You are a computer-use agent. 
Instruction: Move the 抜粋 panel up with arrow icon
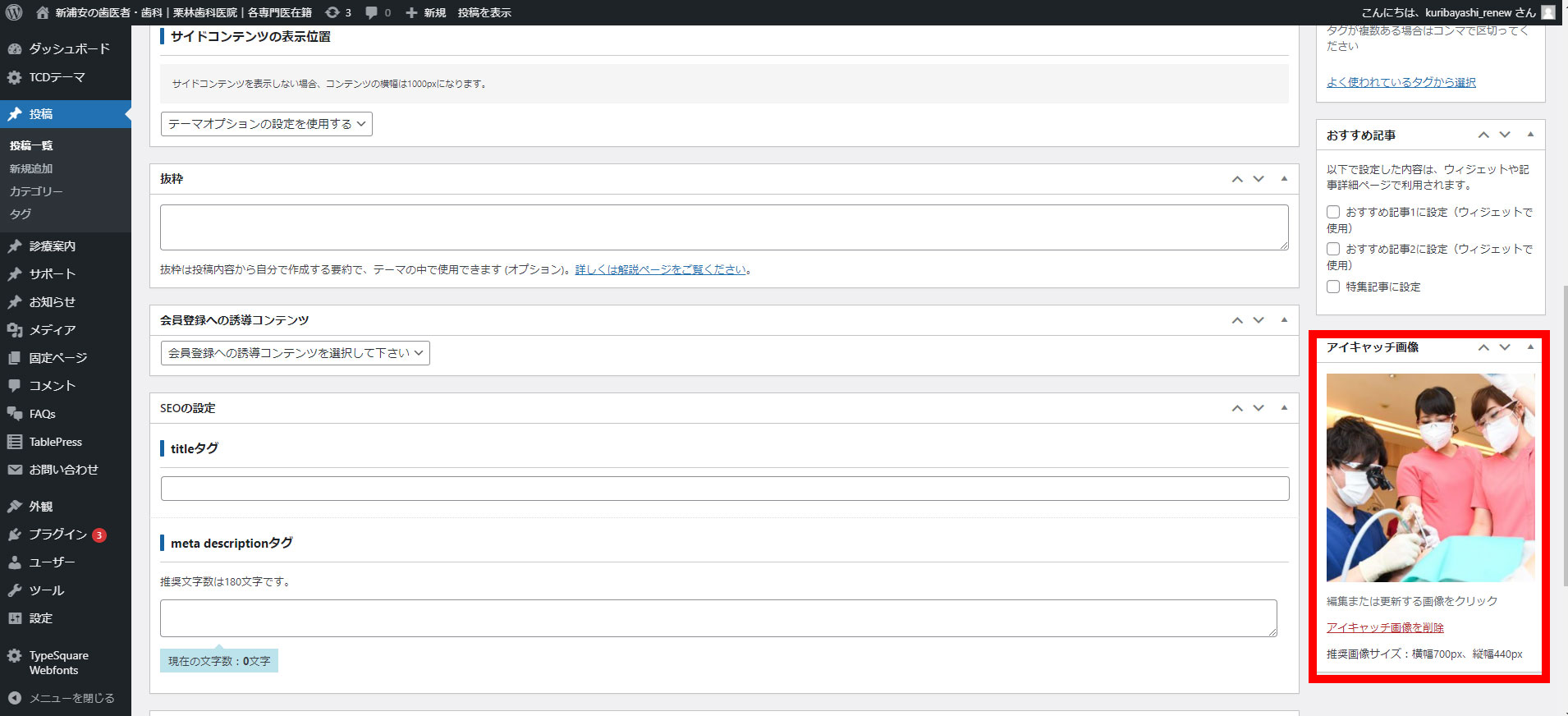click(x=1237, y=179)
